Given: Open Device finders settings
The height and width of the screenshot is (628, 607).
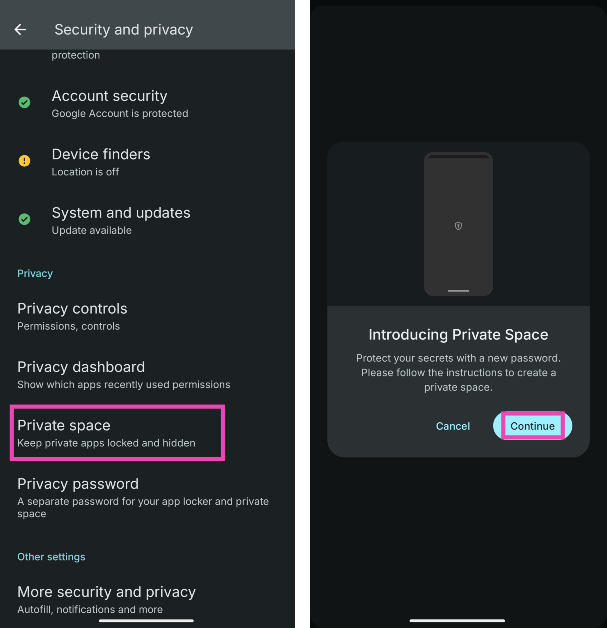Looking at the screenshot, I should coord(101,161).
